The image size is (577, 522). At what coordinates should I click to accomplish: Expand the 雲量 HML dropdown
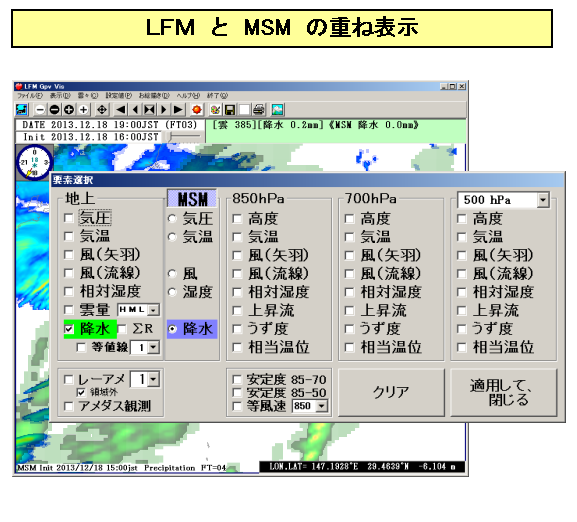(x=153, y=310)
